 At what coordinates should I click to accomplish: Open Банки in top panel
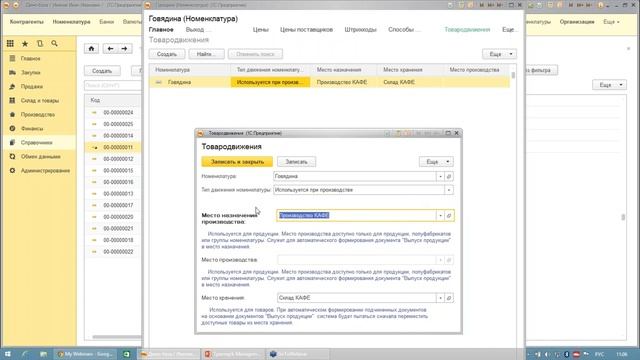point(107,22)
